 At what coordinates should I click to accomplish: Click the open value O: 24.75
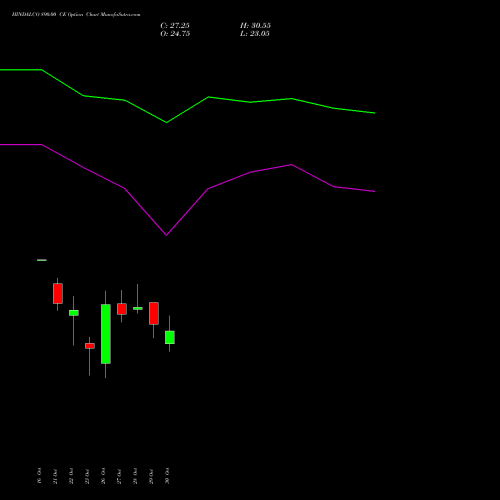(x=175, y=34)
